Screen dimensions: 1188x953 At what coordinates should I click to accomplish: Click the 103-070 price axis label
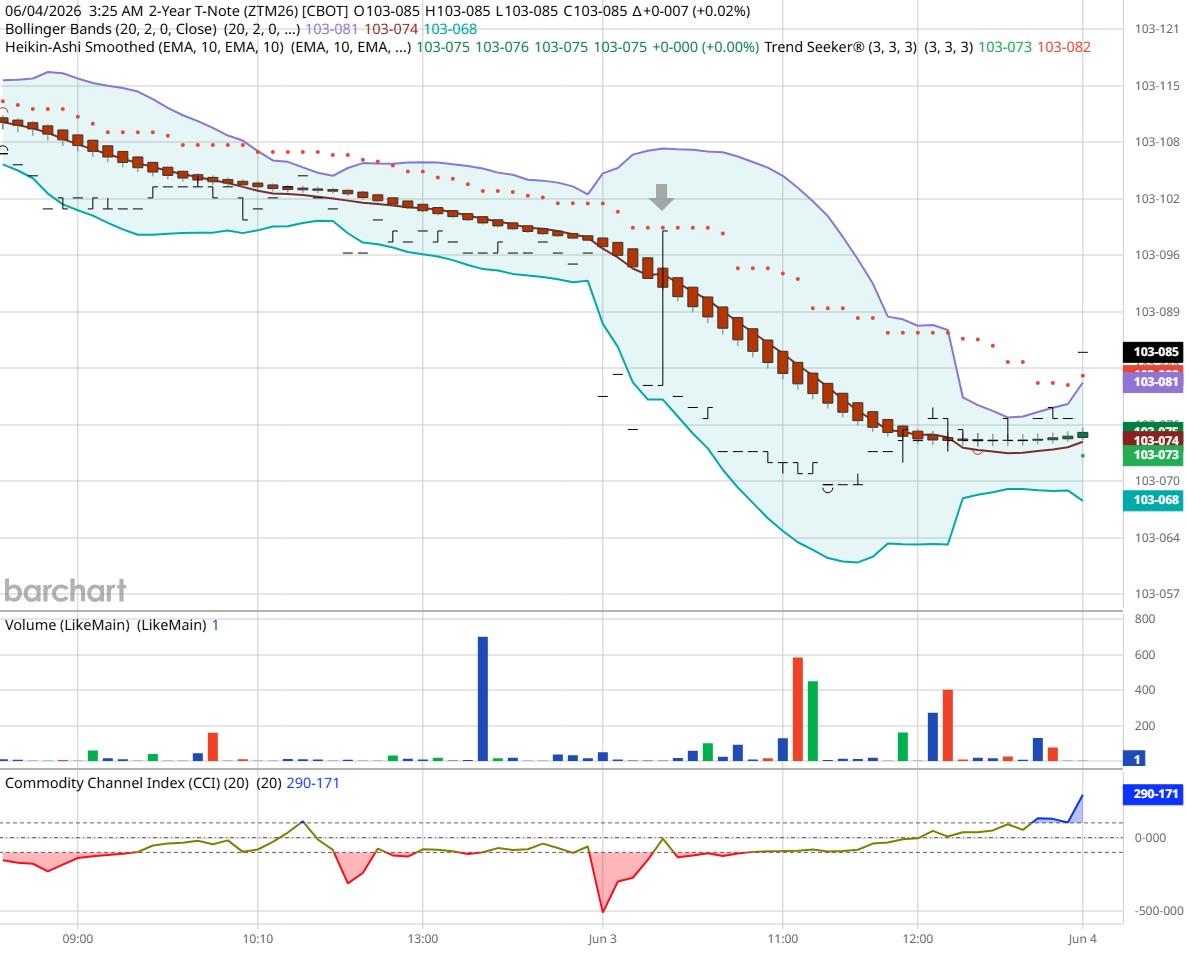1156,480
